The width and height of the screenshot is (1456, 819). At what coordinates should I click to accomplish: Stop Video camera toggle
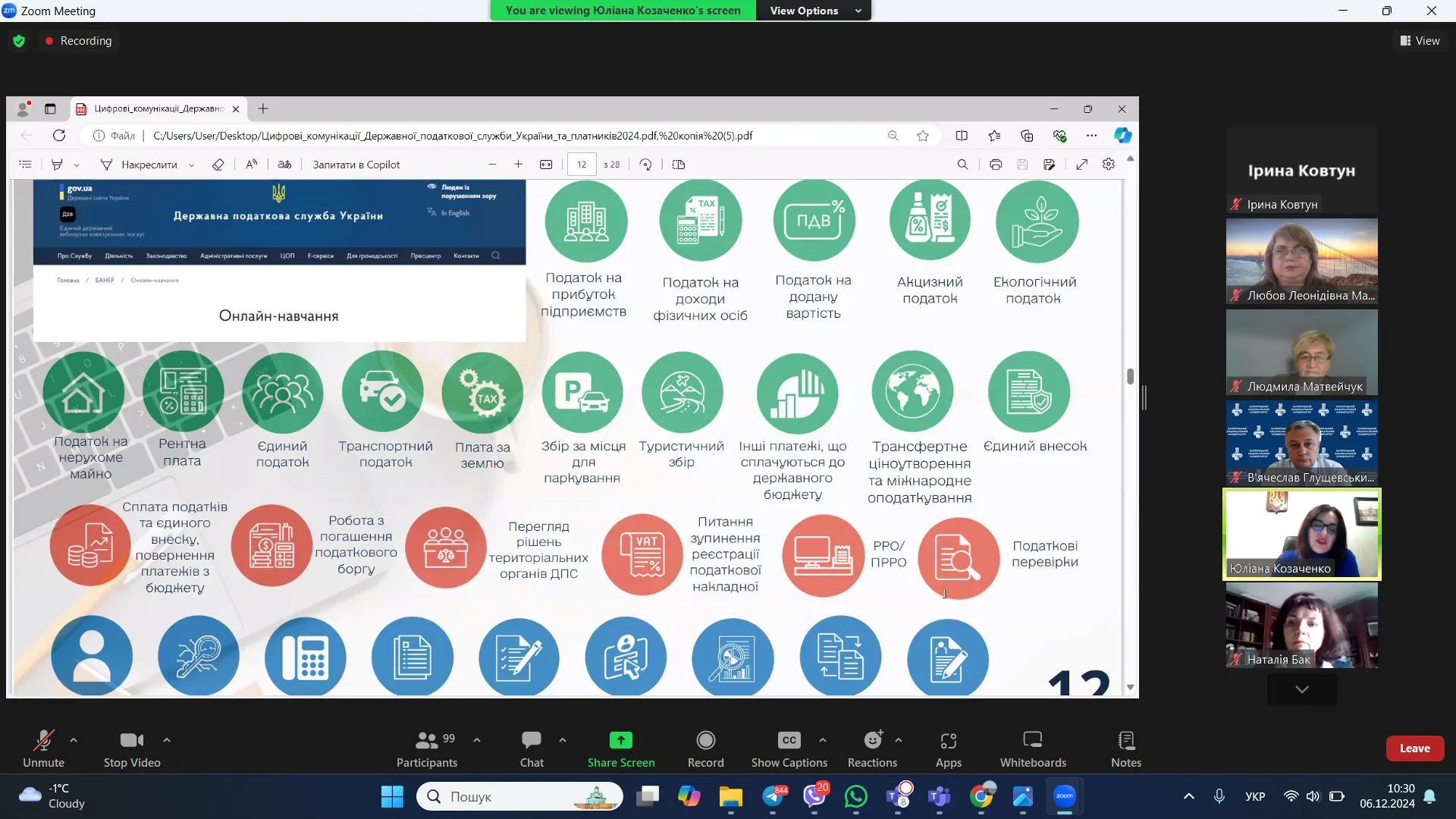point(131,740)
